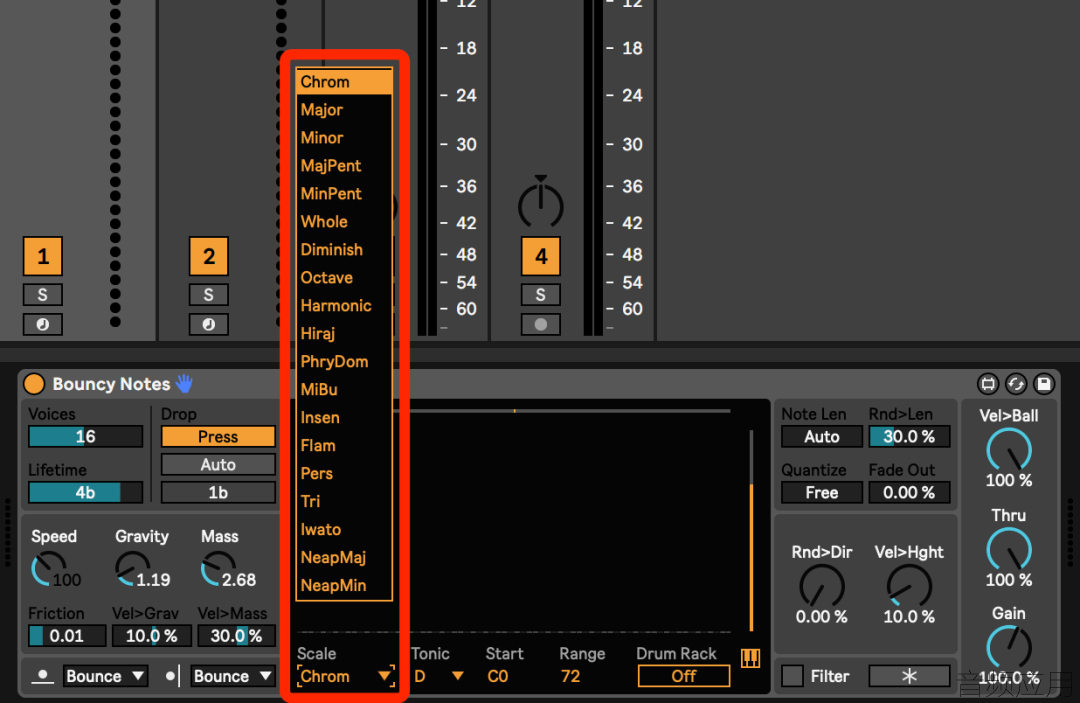Image resolution: width=1080 pixels, height=703 pixels.
Task: Click the hot-swap preset icon in device header
Action: tap(1016, 384)
